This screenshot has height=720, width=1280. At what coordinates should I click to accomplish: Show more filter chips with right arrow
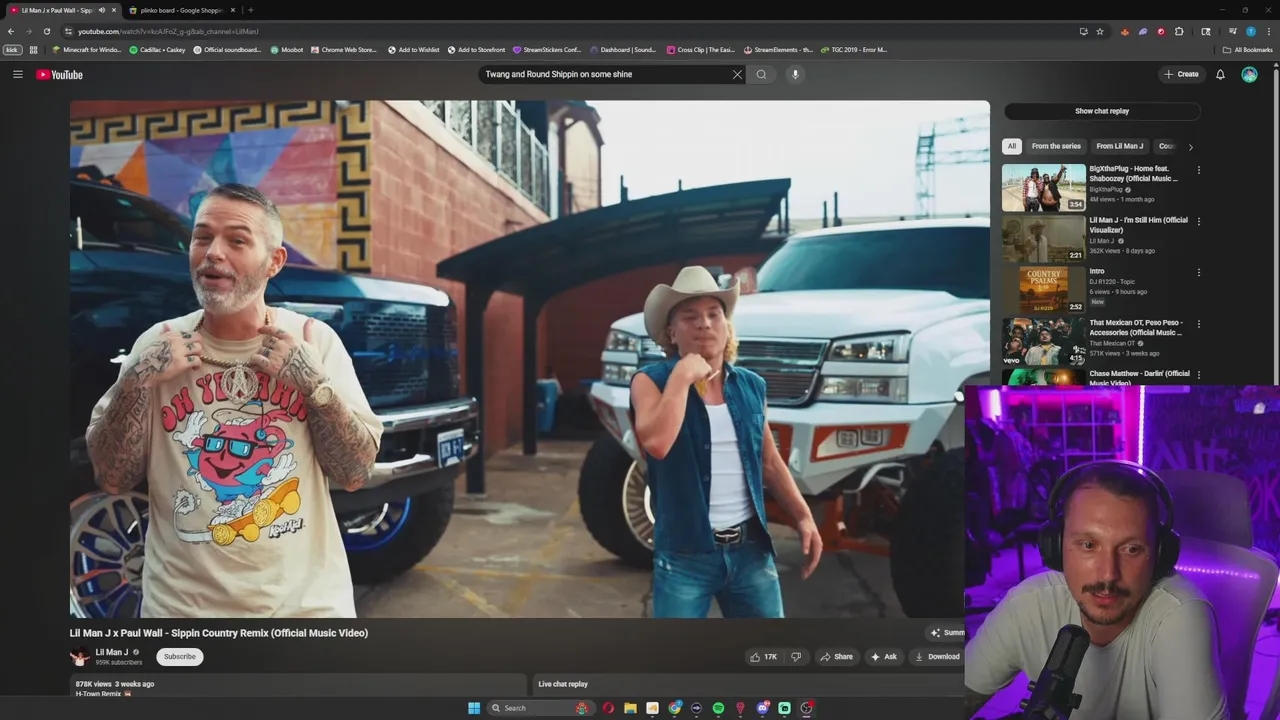coord(1190,147)
